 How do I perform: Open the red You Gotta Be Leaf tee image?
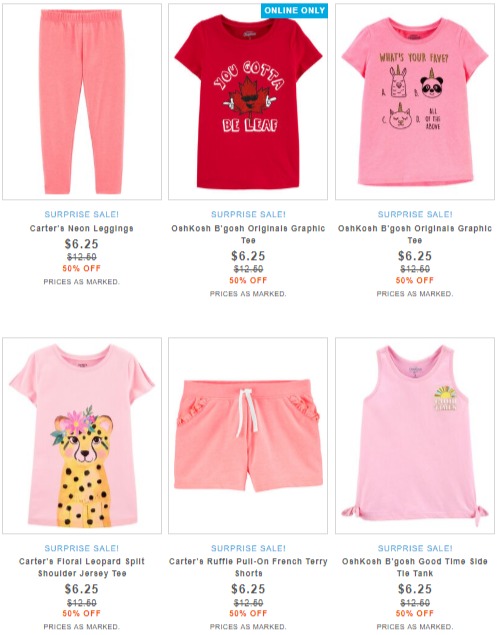248,102
